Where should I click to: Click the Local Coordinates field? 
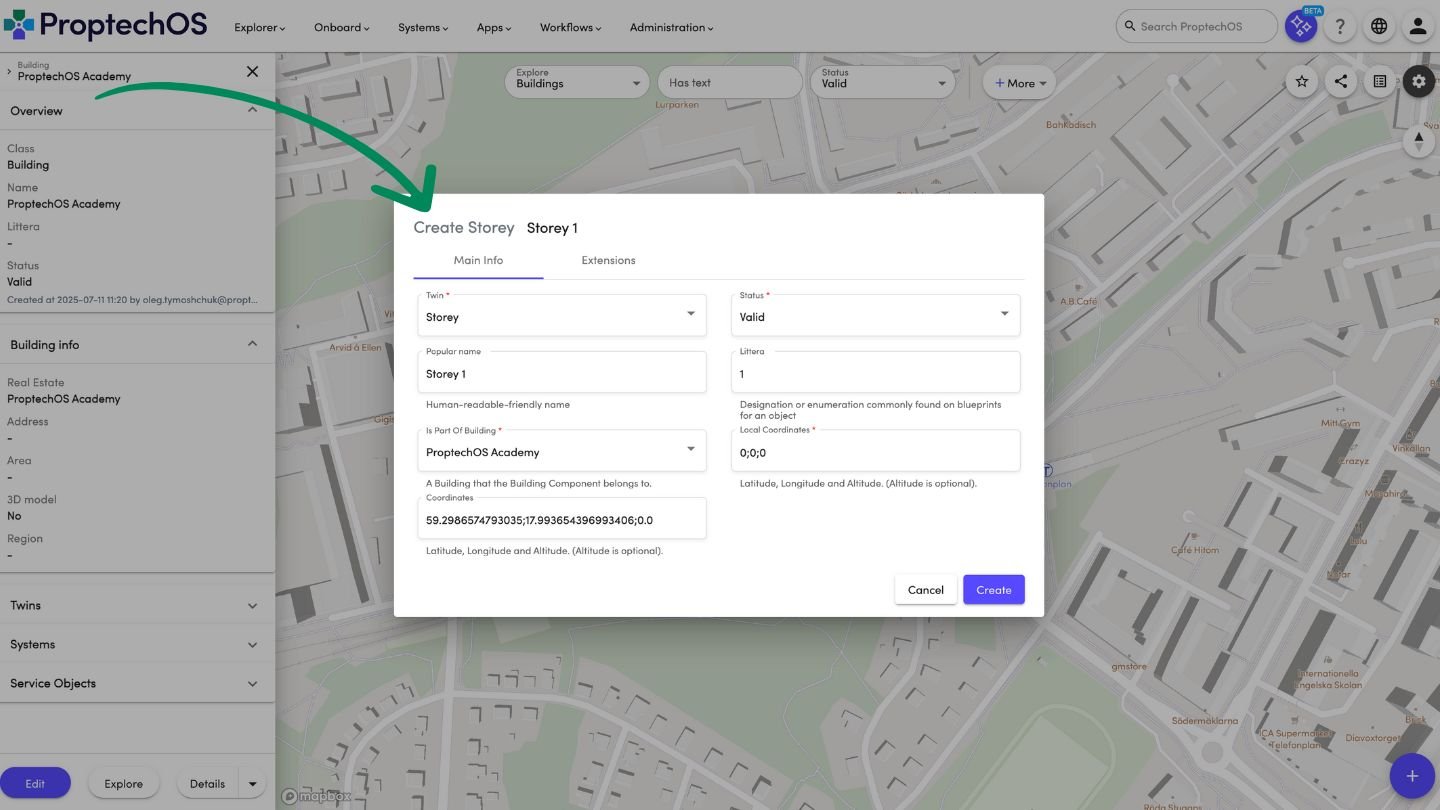pos(876,450)
